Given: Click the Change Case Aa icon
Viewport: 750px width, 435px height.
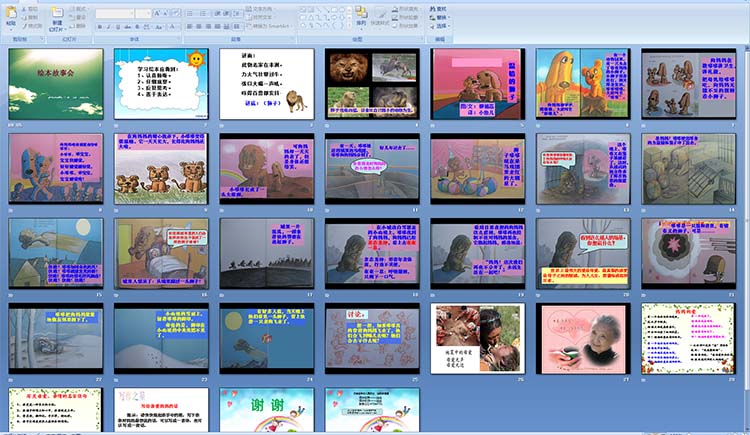Looking at the screenshot, I should click(159, 27).
